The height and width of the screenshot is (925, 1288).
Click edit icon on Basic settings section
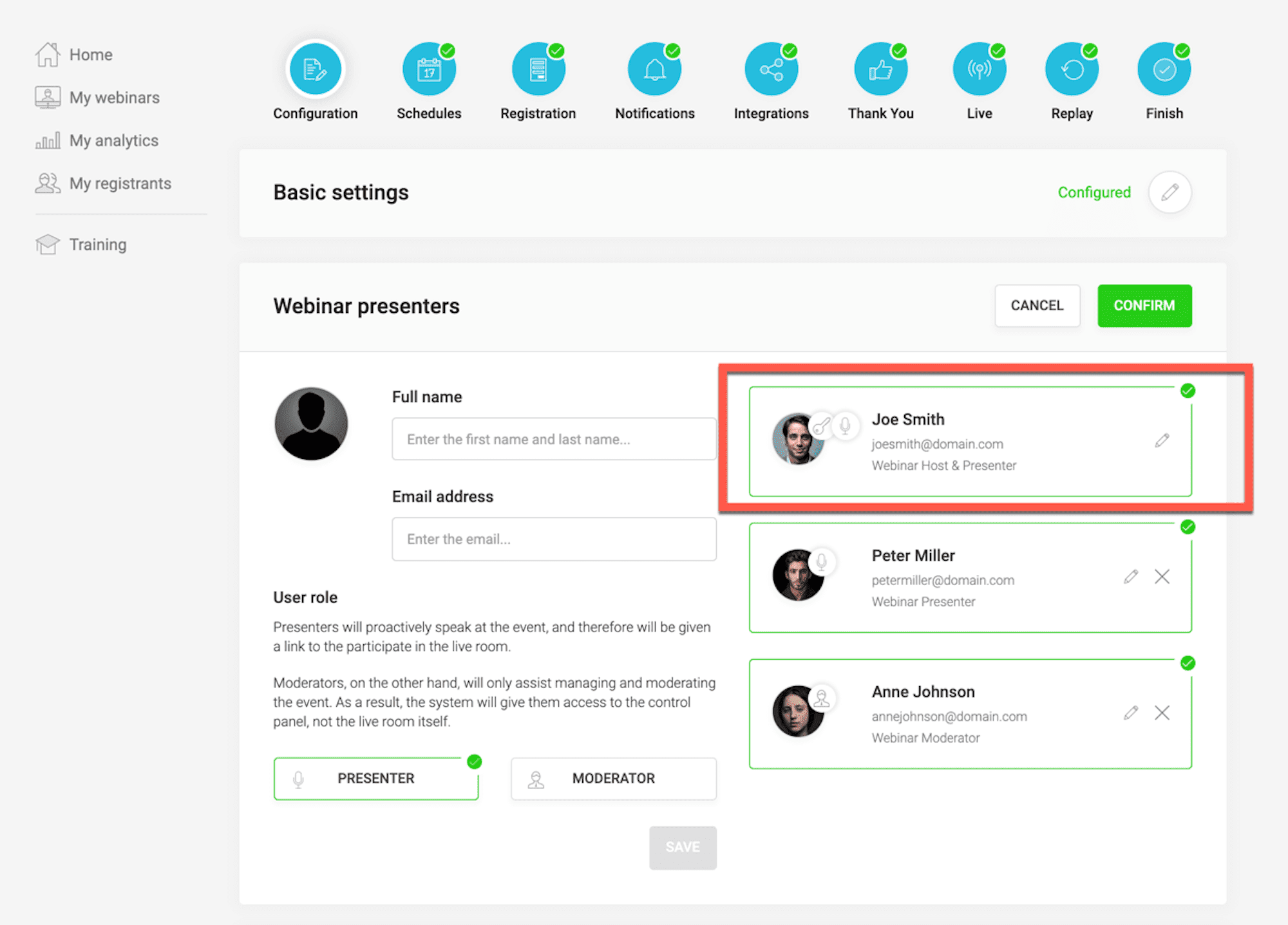click(x=1168, y=192)
